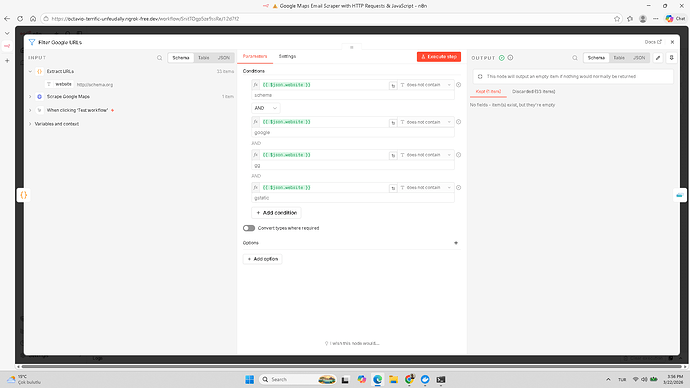Screen dimensions: 690x388
Task: Click swap icon beside schema condition expression
Action: (393, 85)
